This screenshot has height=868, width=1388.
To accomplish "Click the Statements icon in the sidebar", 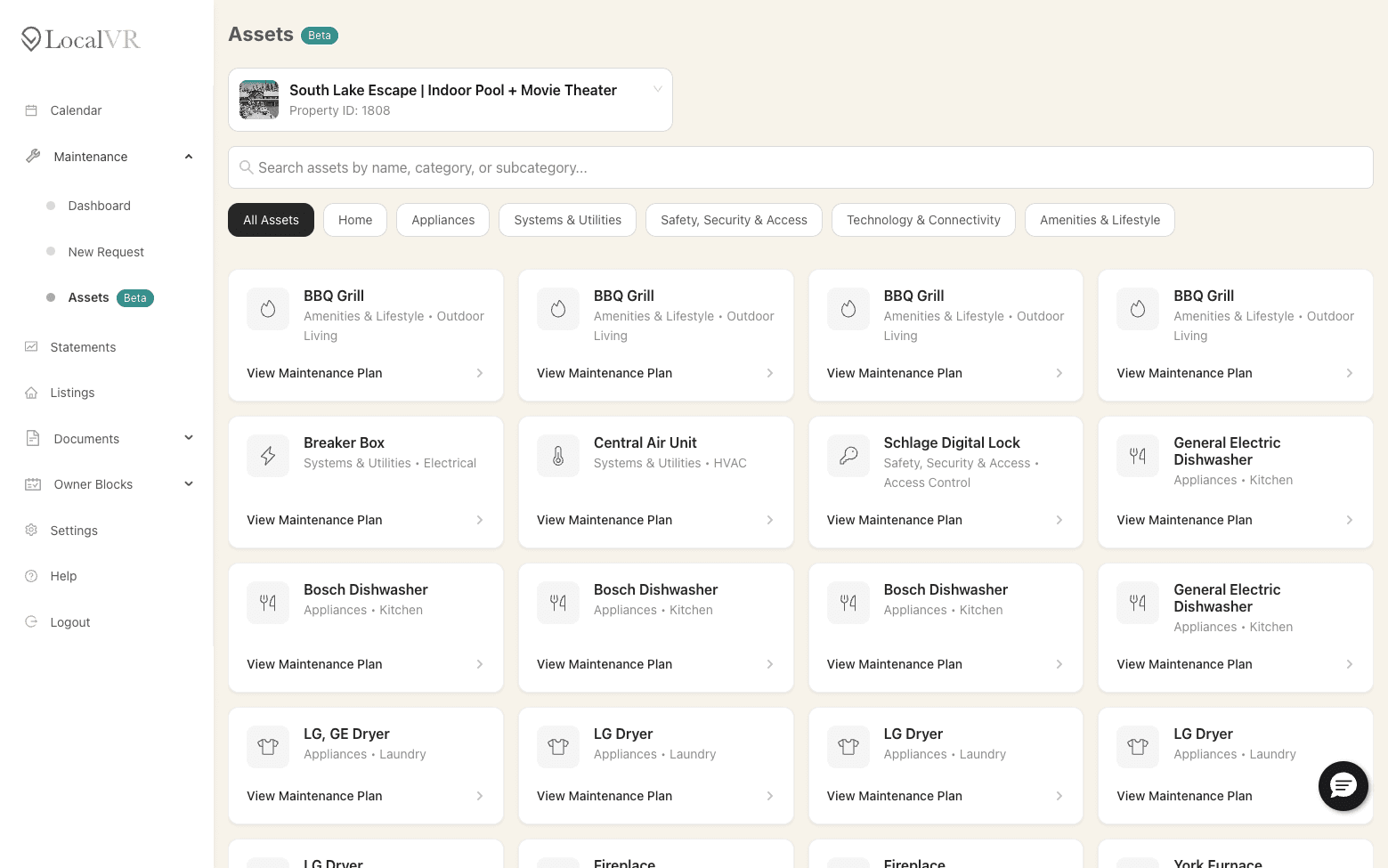I will tap(31, 346).
